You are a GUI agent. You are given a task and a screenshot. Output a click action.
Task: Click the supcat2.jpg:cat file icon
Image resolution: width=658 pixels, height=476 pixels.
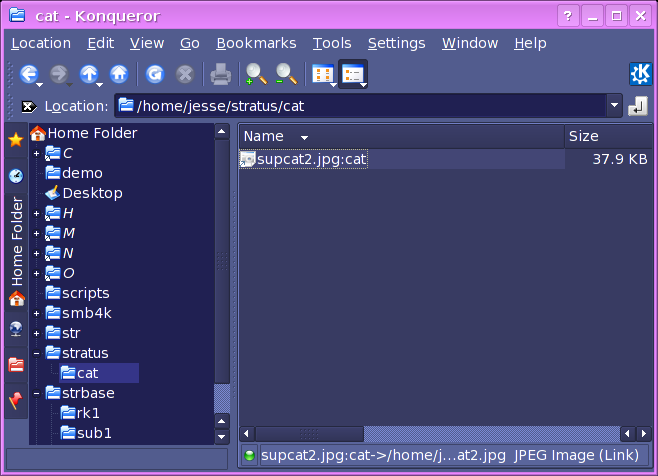[247, 160]
